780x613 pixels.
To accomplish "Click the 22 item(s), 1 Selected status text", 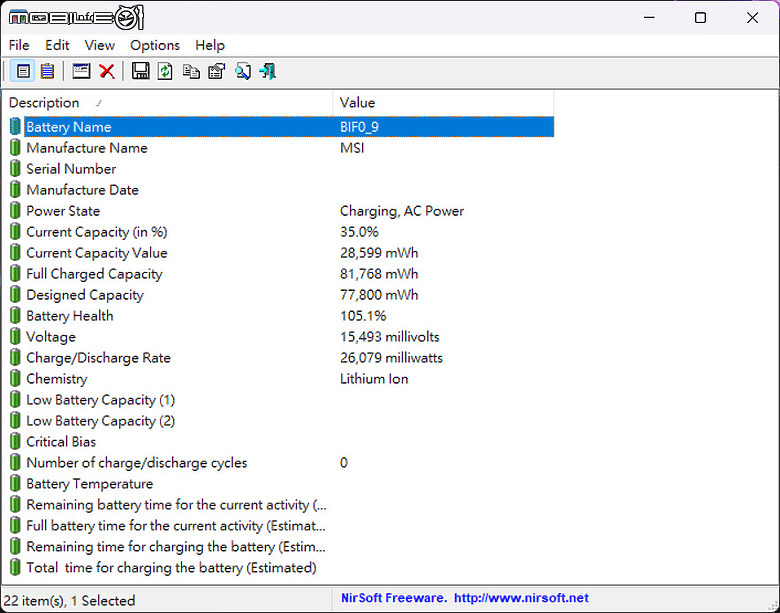I will 69,601.
